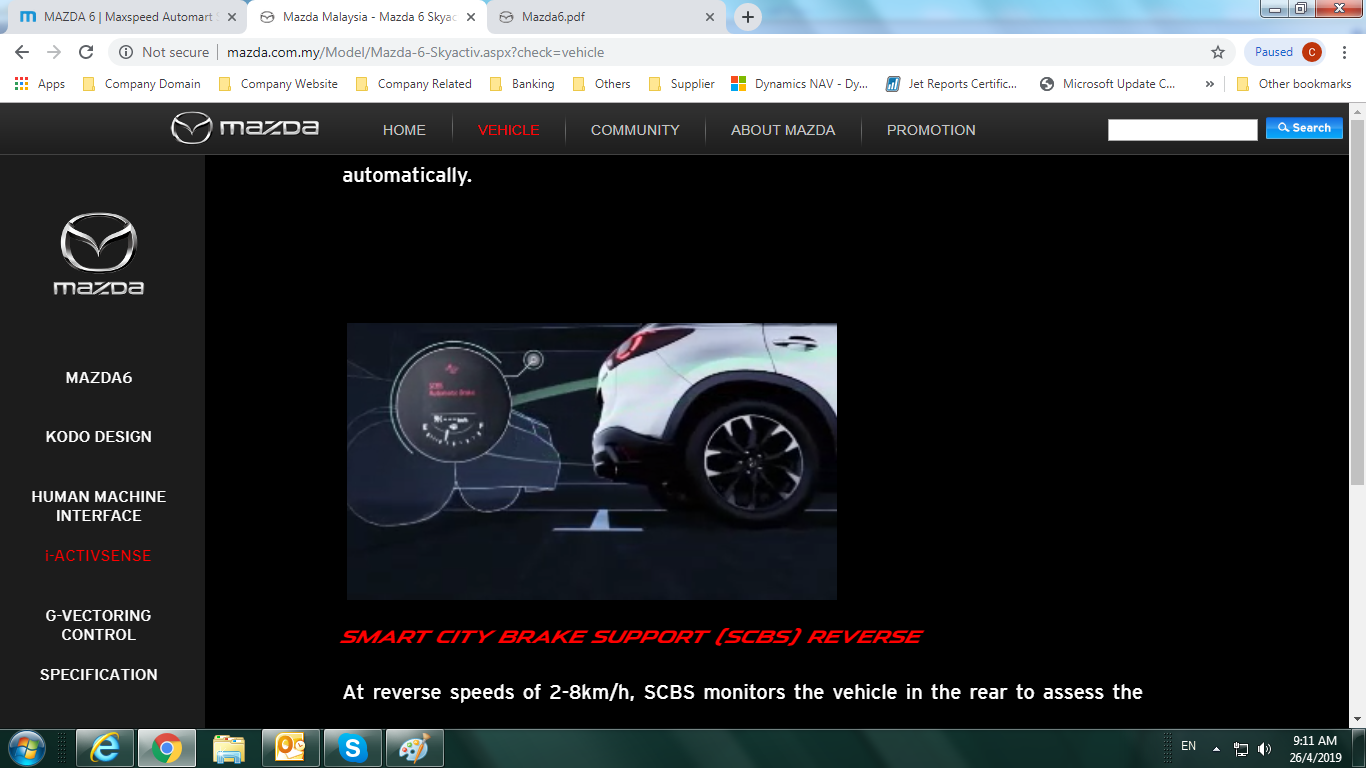Open the Chrome three-dot menu
The height and width of the screenshot is (768, 1366).
(1344, 52)
